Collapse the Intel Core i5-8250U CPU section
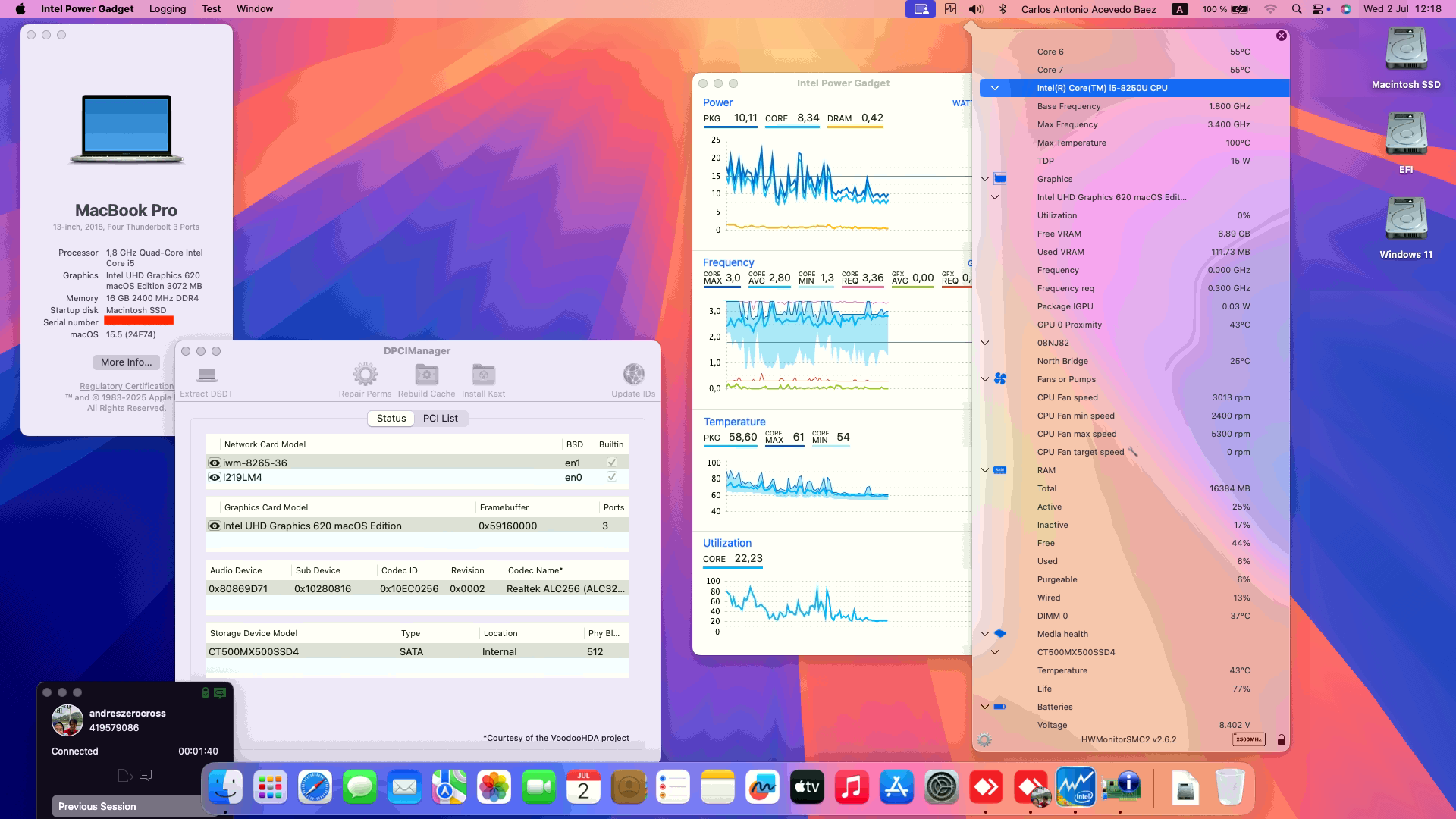This screenshot has width=1456, height=819. [x=993, y=87]
